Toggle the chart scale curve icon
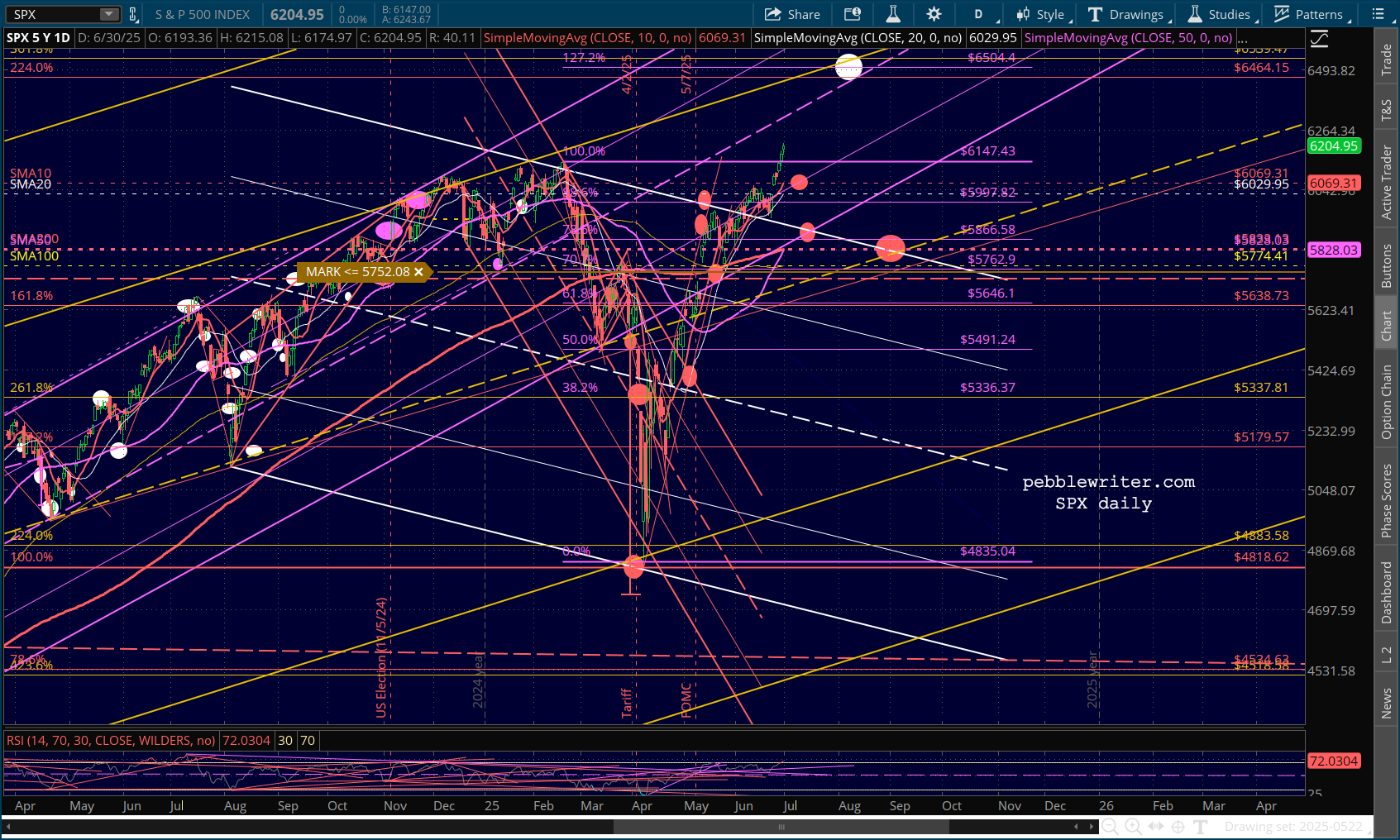Screen dimensions: 1400x840 [1319, 39]
